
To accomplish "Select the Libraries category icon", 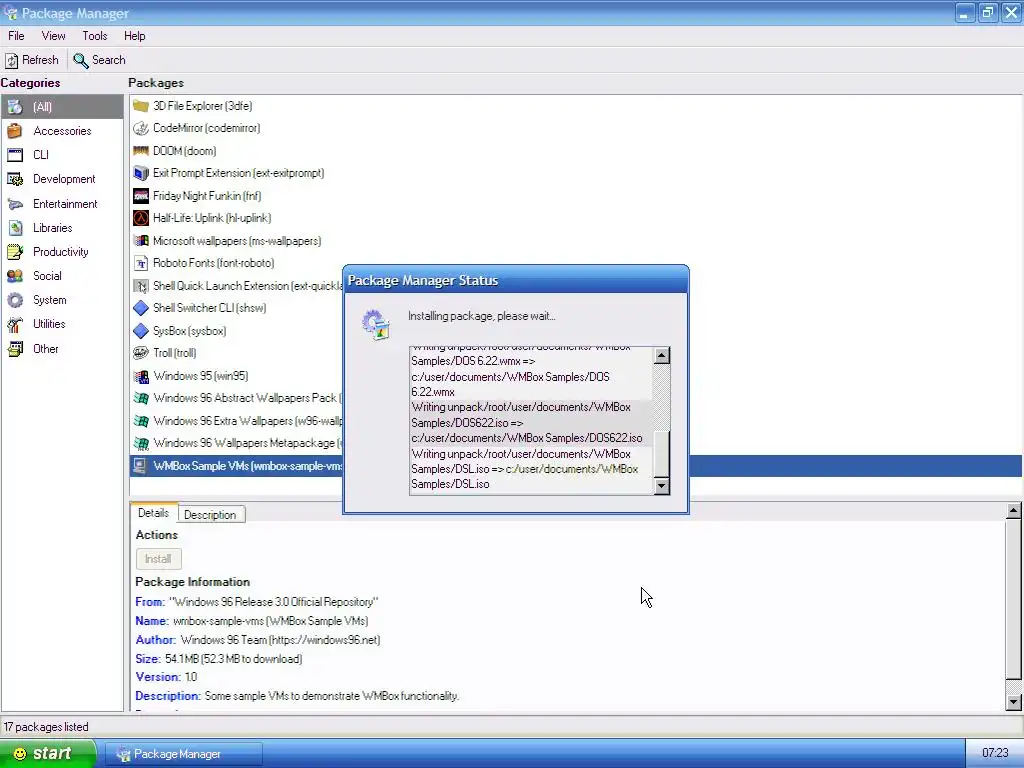I will [x=15, y=228].
